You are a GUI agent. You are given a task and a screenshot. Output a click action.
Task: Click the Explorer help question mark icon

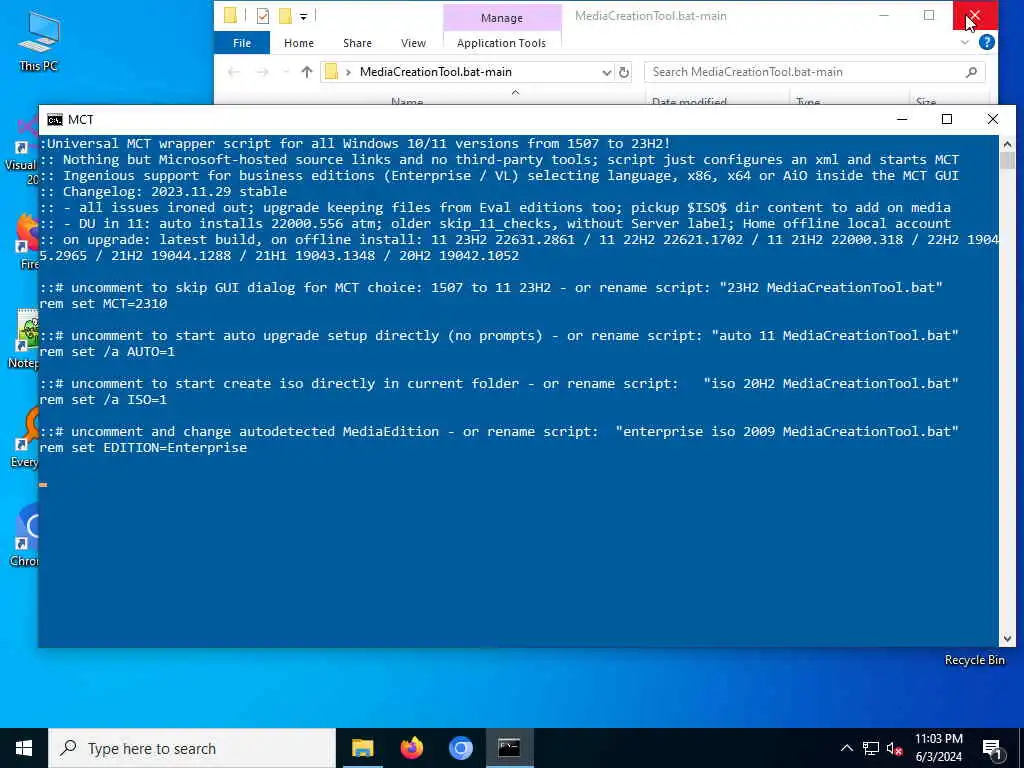click(986, 42)
